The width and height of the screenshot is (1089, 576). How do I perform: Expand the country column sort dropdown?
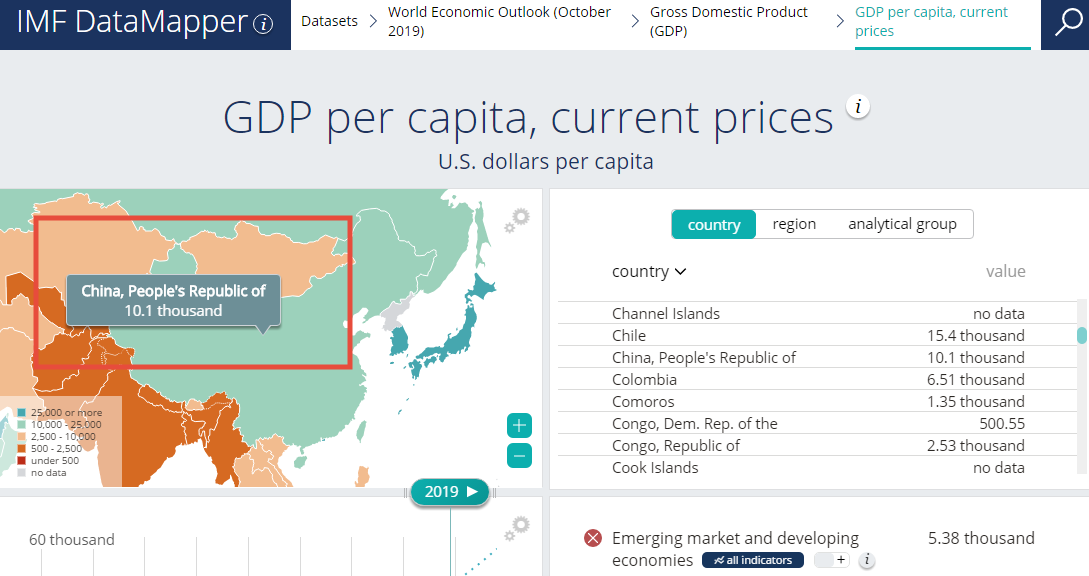pos(649,271)
